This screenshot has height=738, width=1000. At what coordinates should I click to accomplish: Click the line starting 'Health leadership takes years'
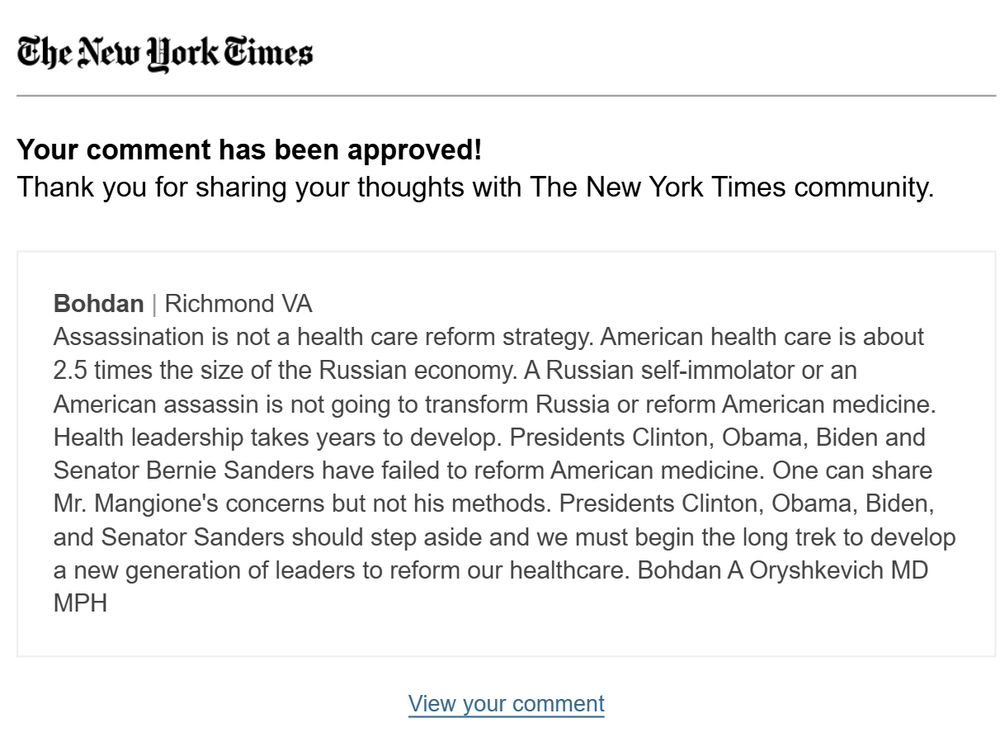point(489,438)
